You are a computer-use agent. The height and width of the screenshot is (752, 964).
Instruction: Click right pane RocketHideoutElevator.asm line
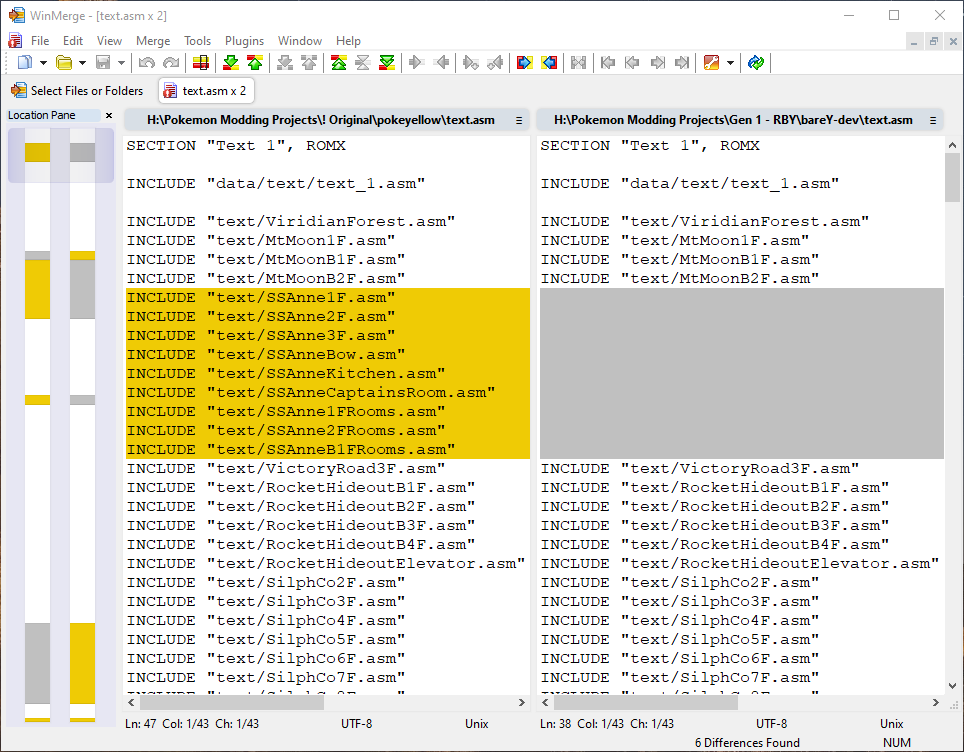point(741,563)
